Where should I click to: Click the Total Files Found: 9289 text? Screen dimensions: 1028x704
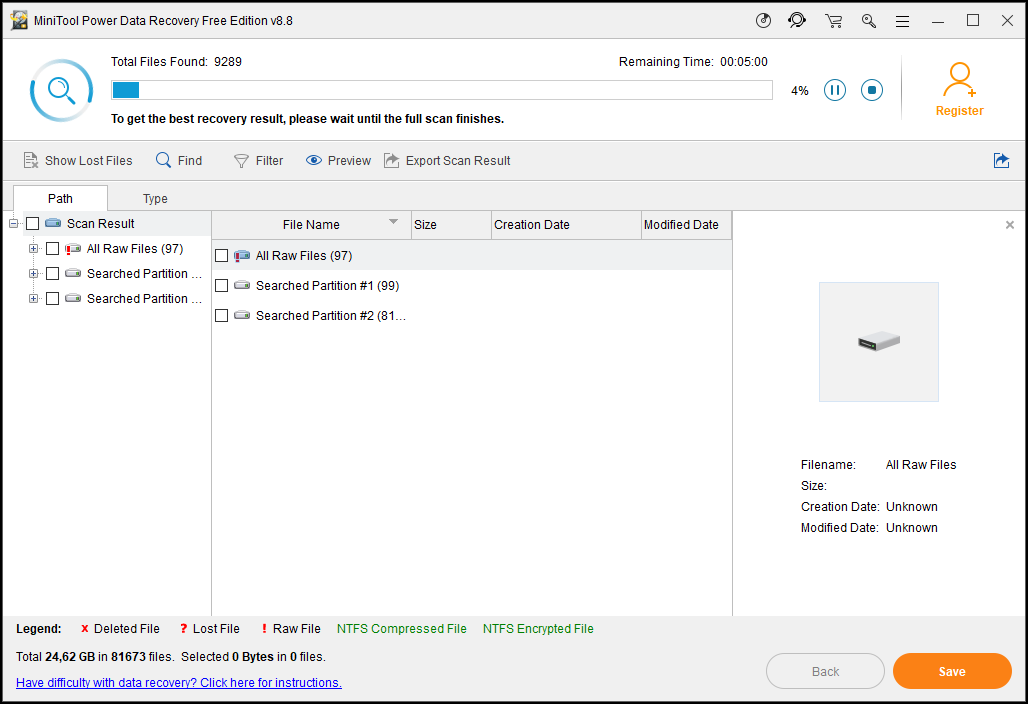pyautogui.click(x=176, y=62)
